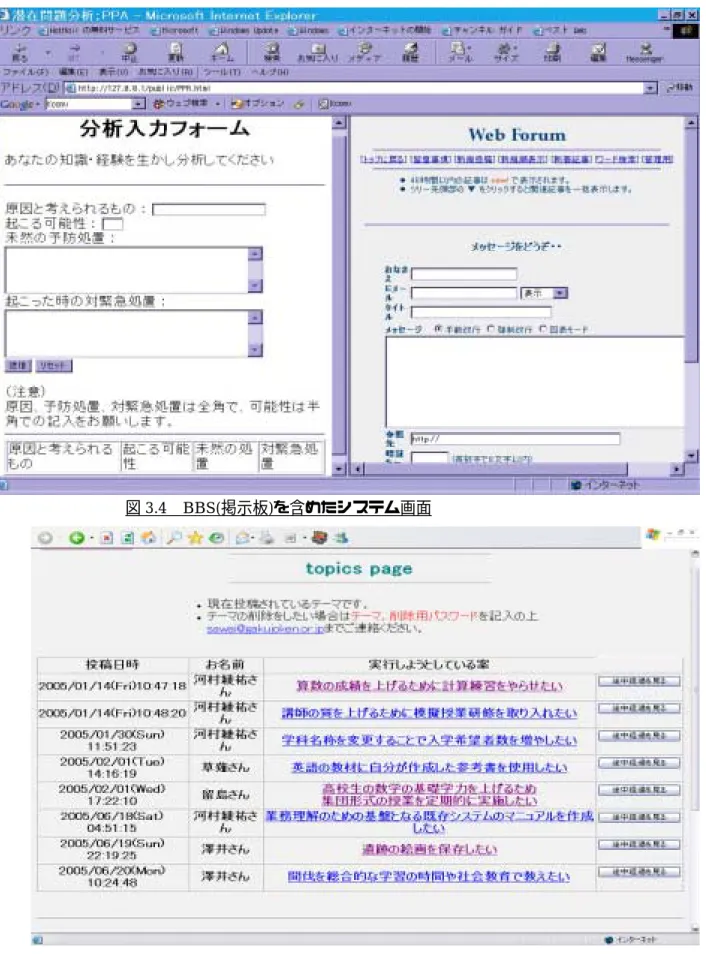Screen dimensions: 706x954
Task: Click the タイトル field in Web Forum
Action: coord(481,313)
